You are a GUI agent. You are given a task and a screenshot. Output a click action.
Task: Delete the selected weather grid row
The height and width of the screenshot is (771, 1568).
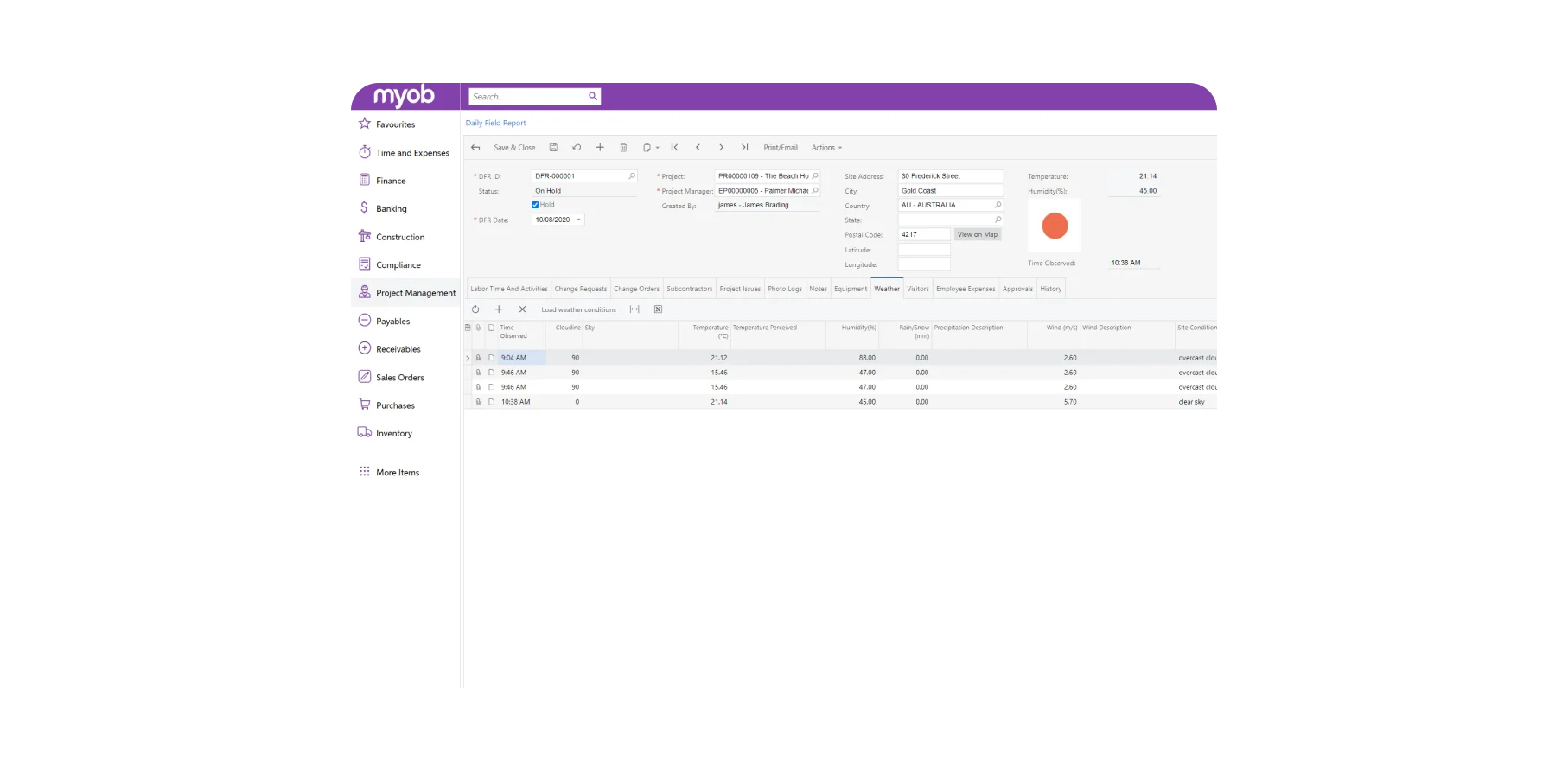click(x=522, y=309)
